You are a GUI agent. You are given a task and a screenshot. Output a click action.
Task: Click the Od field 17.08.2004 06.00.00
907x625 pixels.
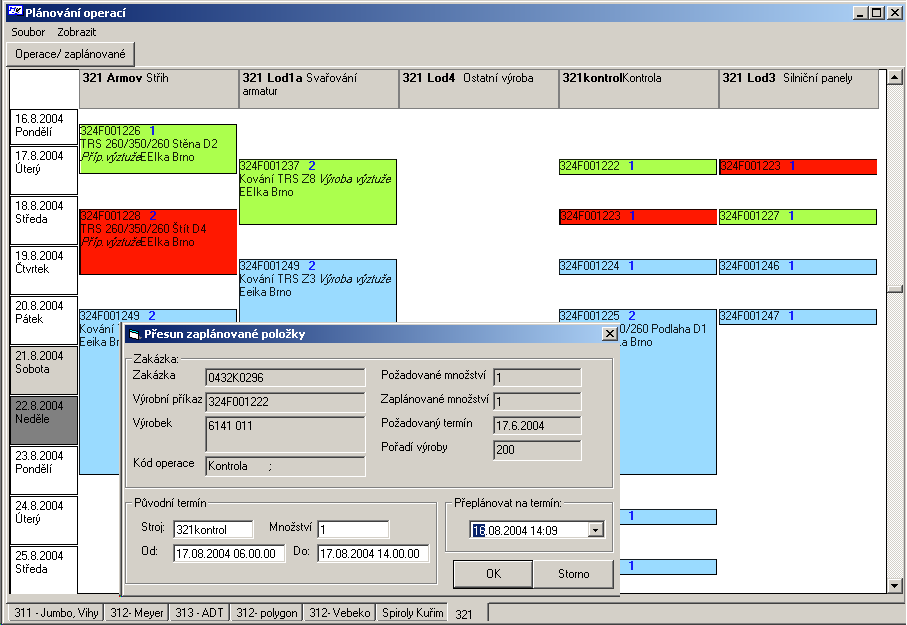point(229,554)
